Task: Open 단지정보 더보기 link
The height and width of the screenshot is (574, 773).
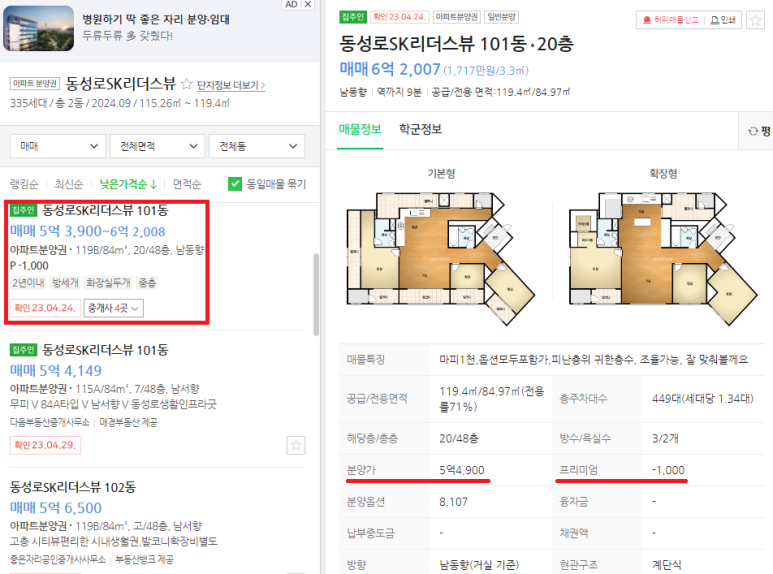Action: click(x=231, y=85)
